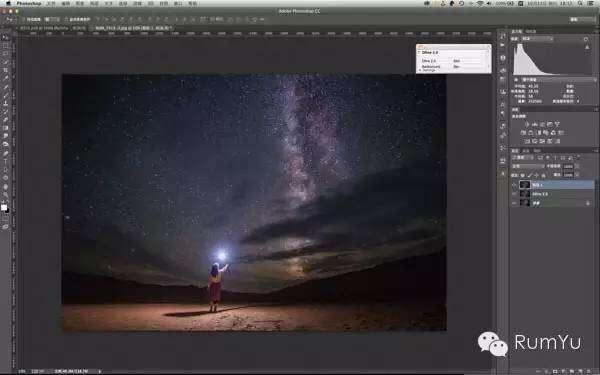
Task: Toggle the background layer eye icon
Action: (514, 203)
